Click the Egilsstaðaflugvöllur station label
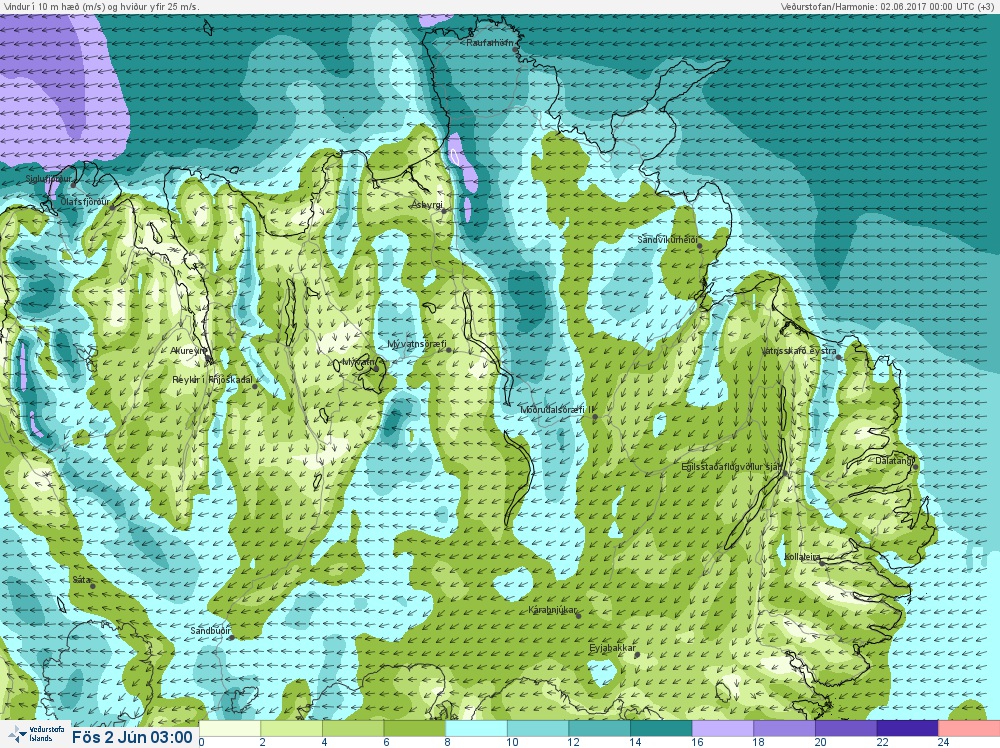 pyautogui.click(x=731, y=467)
